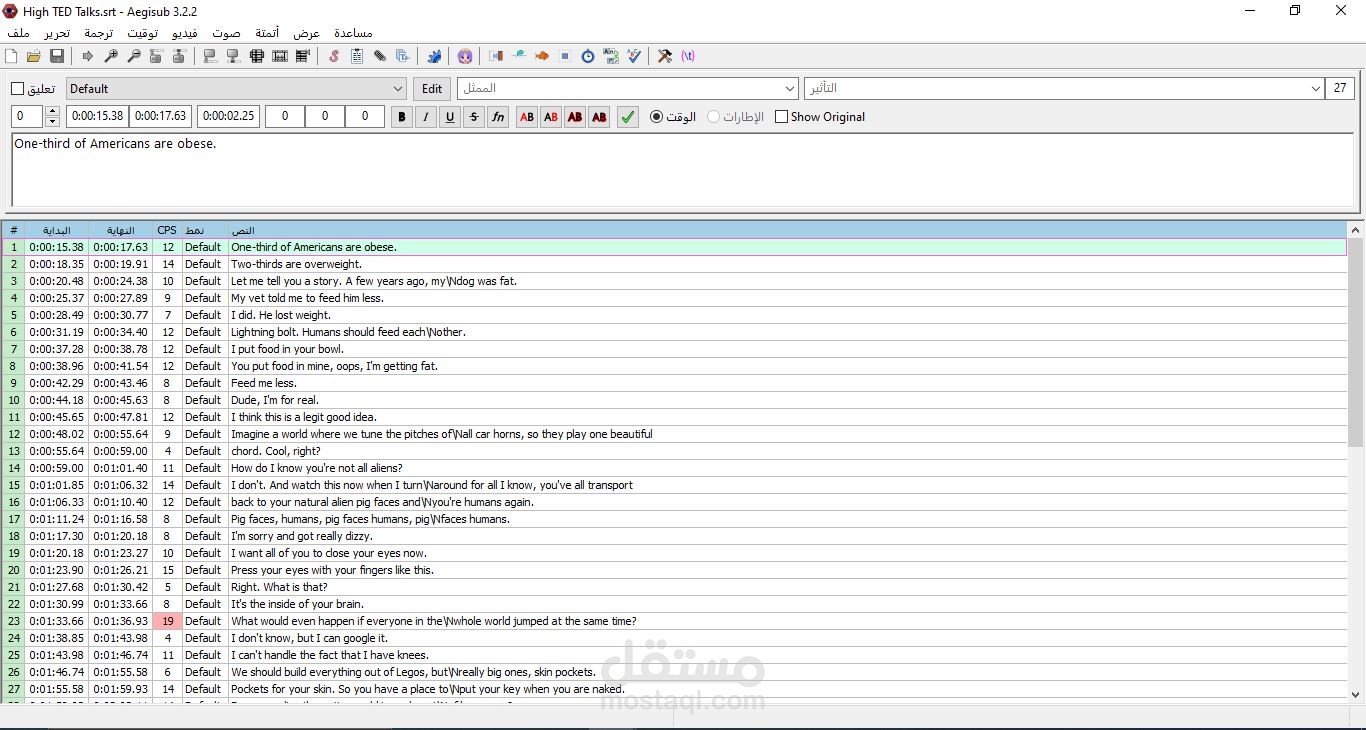Open Attachments paperclip icon
The height and width of the screenshot is (730, 1366).
point(380,56)
